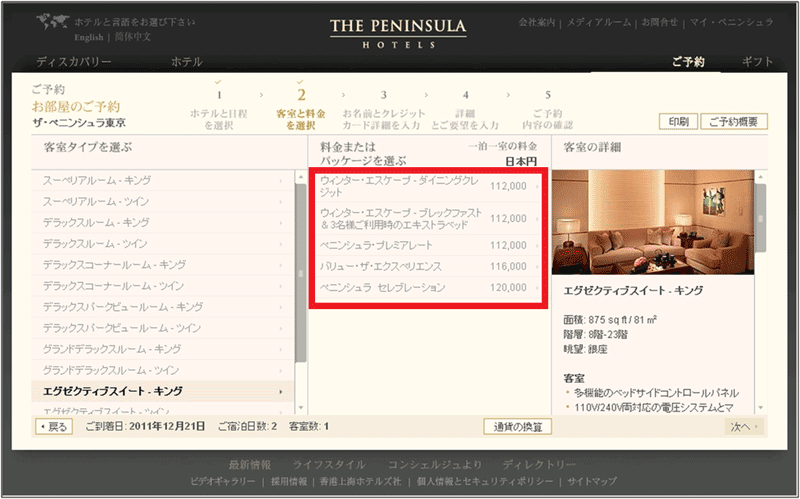This screenshot has width=800, height=499.
Task: Click the 印刷 button
Action: pos(679,121)
